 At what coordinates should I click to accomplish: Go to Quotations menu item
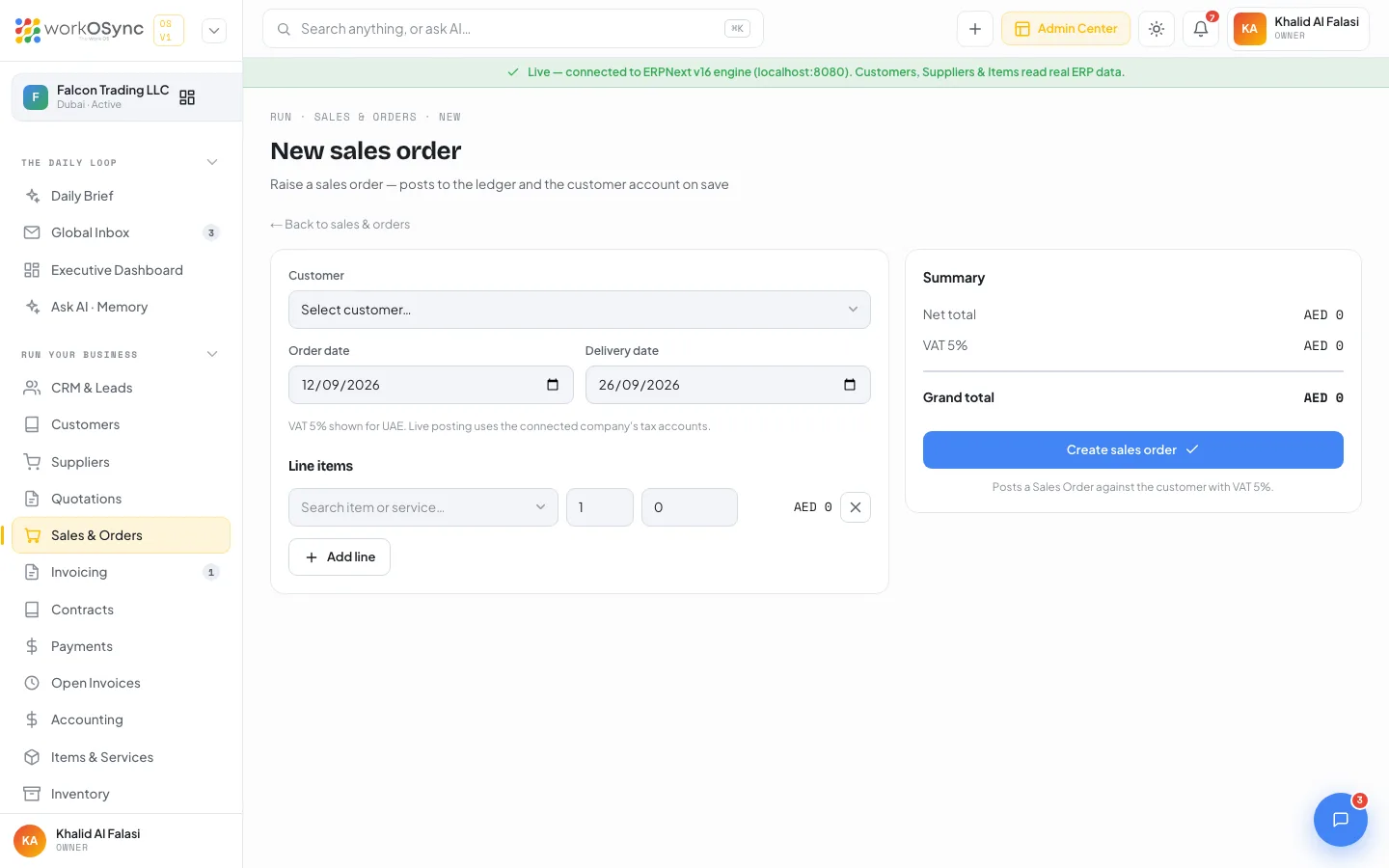[x=121, y=499]
